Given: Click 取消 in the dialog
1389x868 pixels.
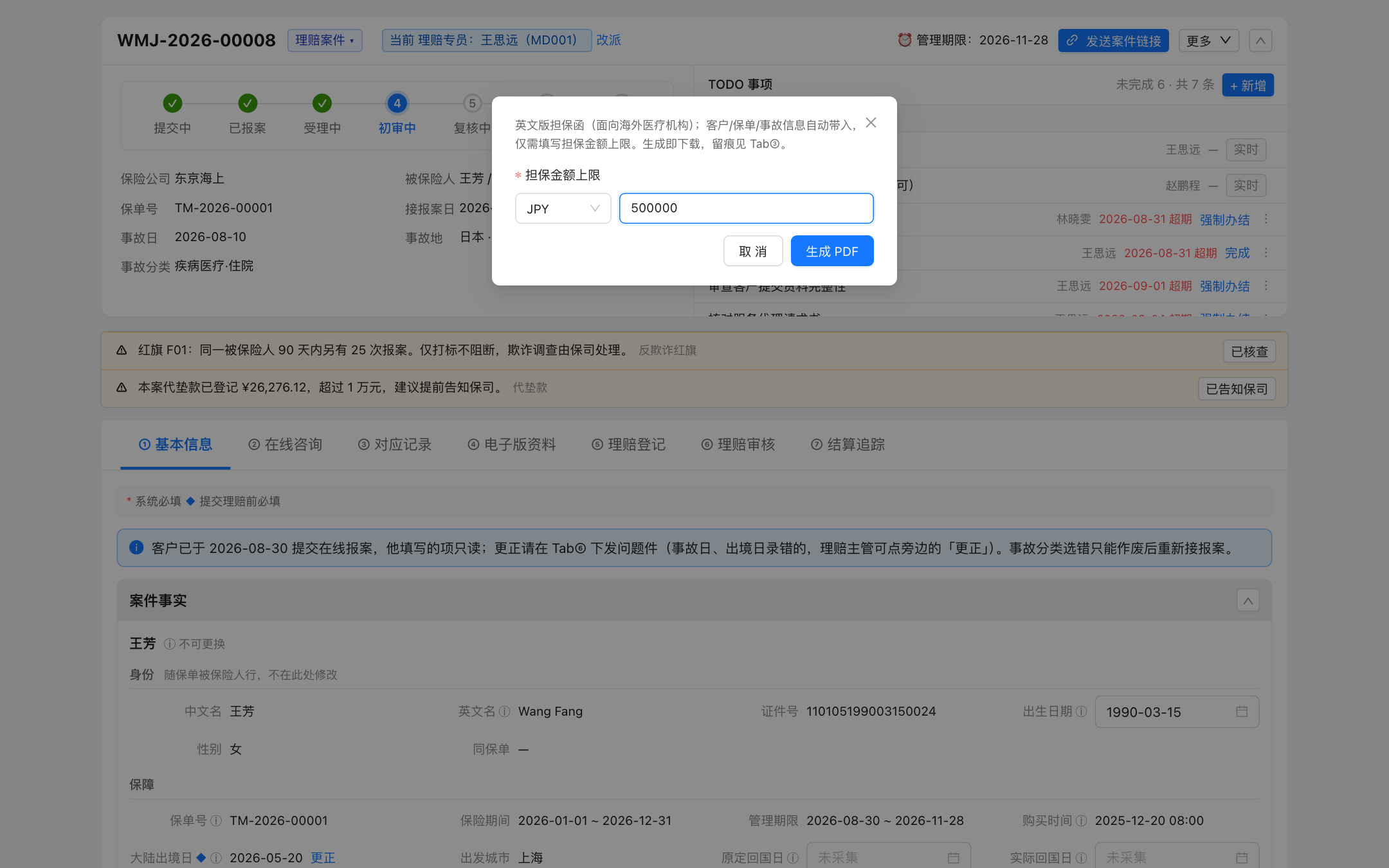Looking at the screenshot, I should point(753,251).
